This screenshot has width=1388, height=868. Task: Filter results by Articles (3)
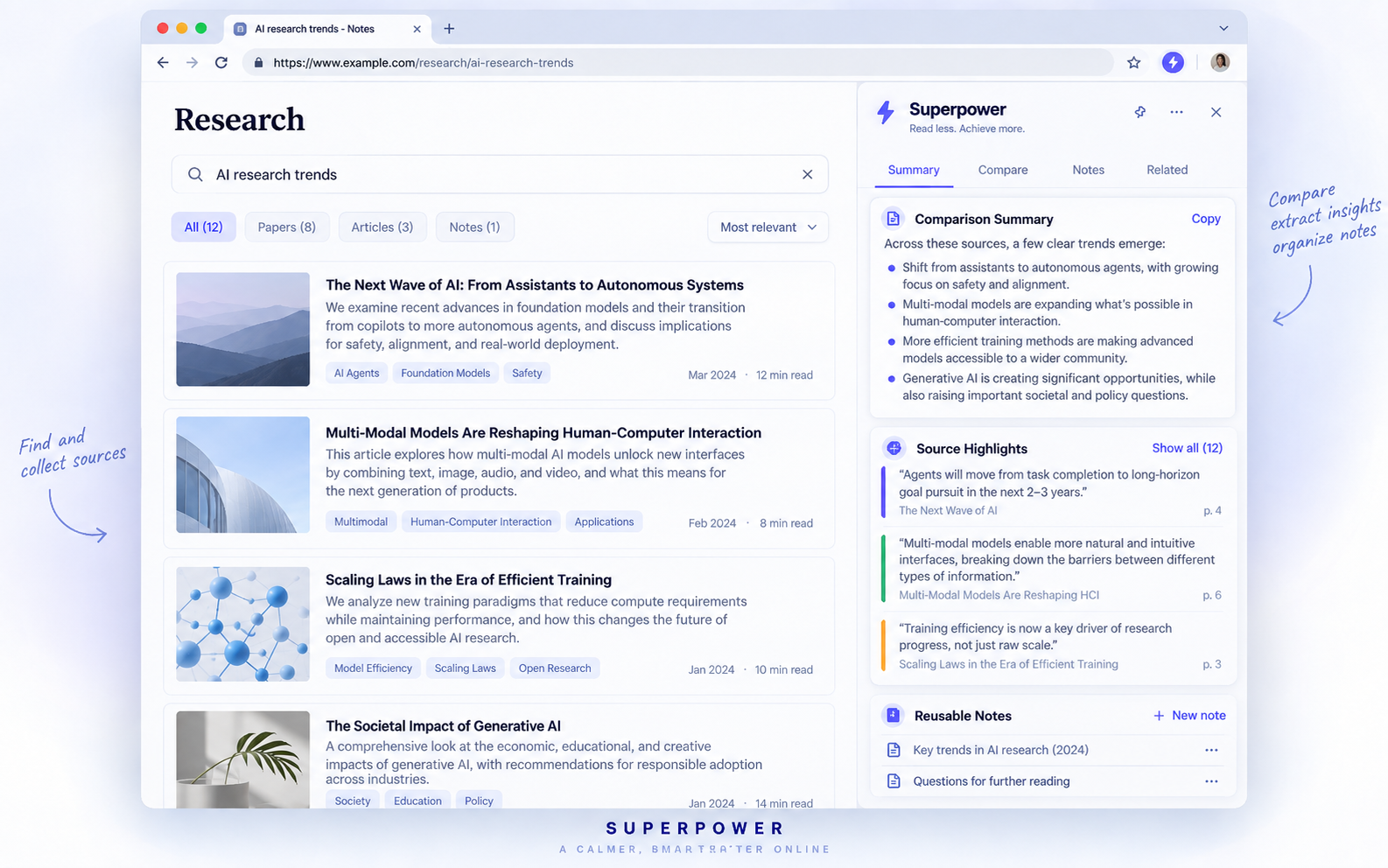[382, 227]
